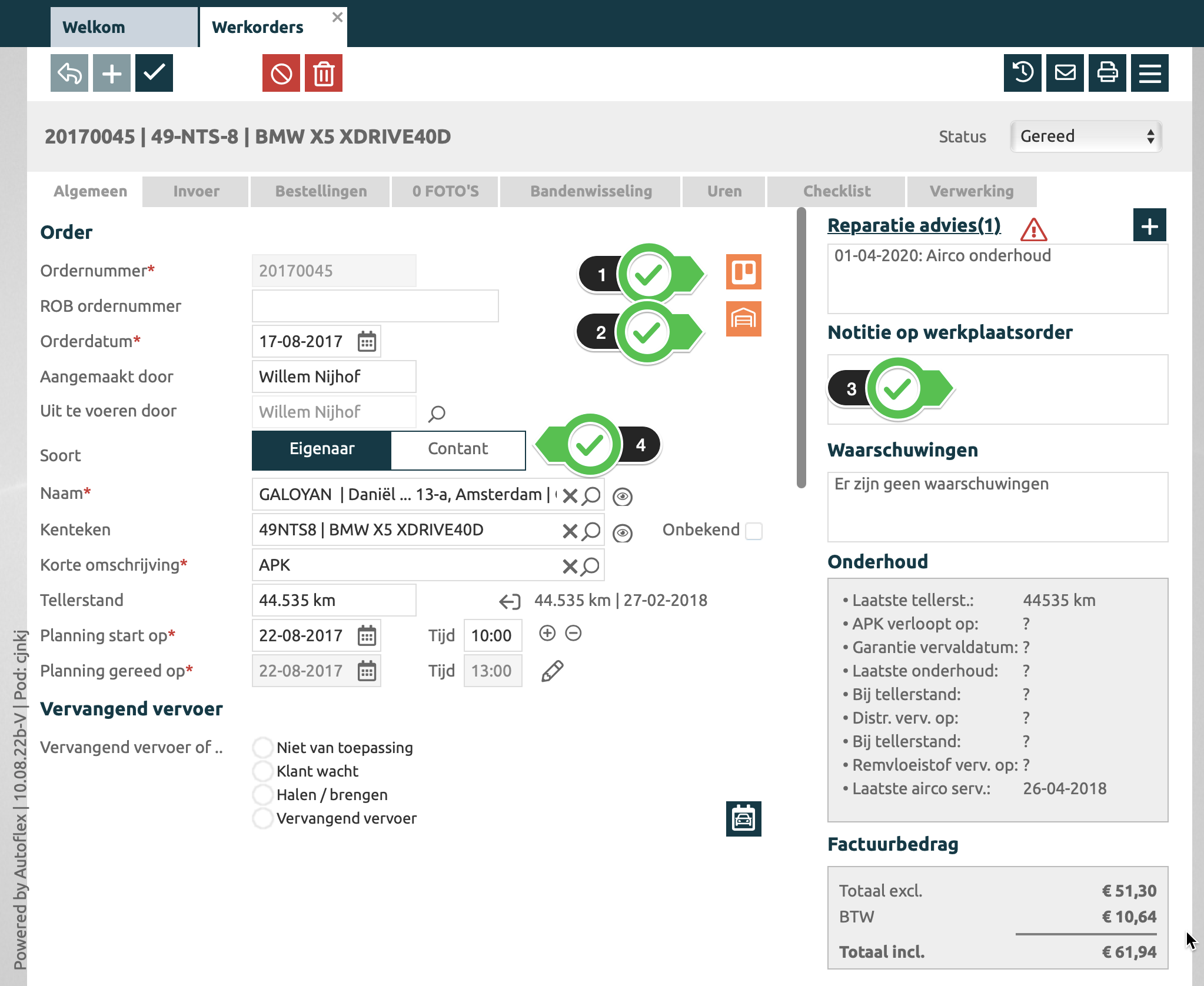Open the hamburger menu in the toolbar
1204x986 pixels.
coord(1149,74)
